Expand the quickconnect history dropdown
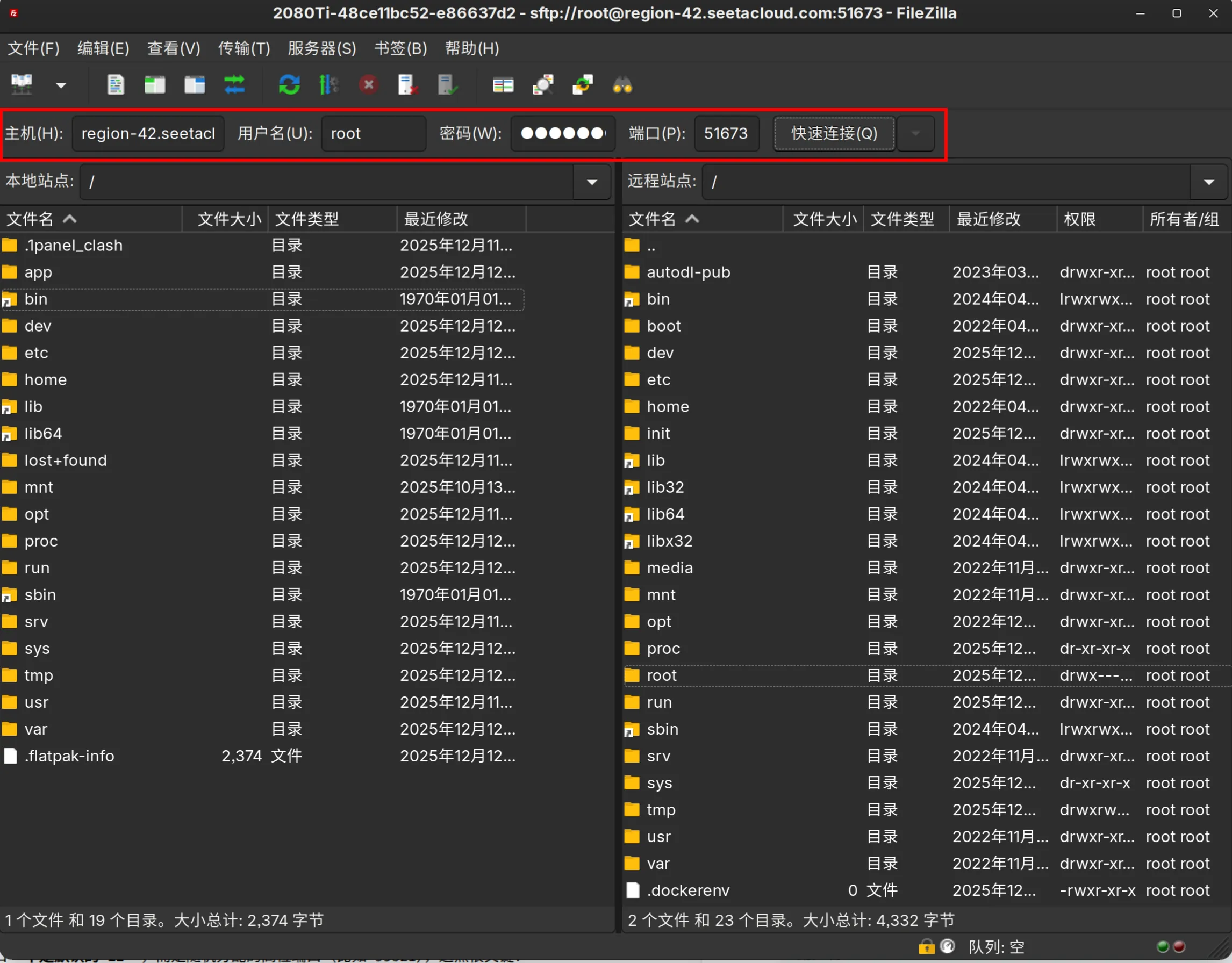 [x=915, y=134]
